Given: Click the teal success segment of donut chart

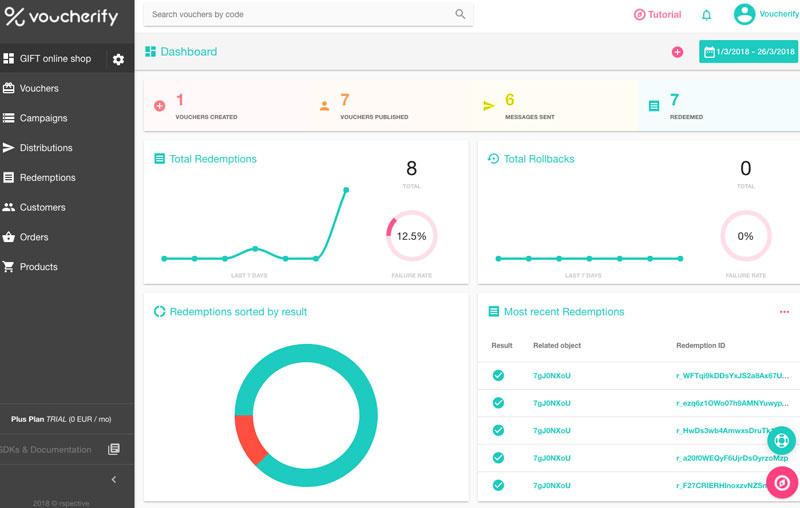Looking at the screenshot, I should point(368,414).
